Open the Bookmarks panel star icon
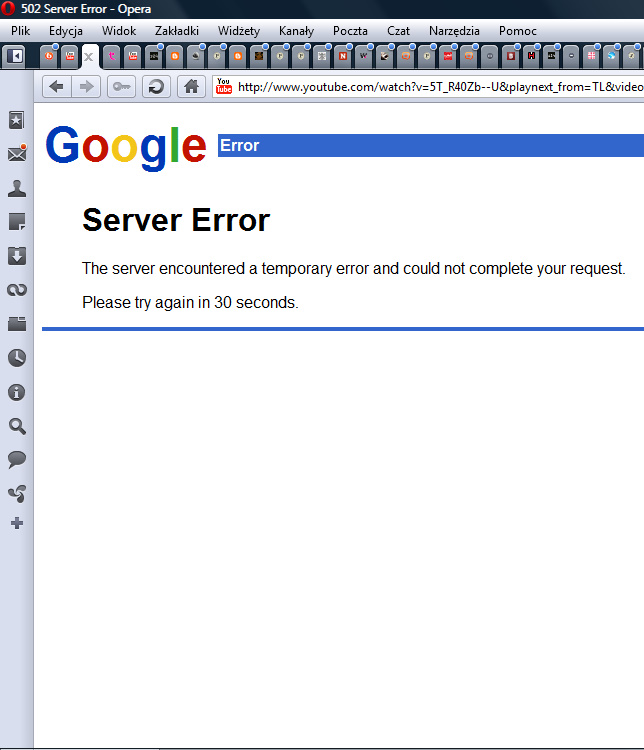Viewport: 644px width, 750px height. coord(16,120)
